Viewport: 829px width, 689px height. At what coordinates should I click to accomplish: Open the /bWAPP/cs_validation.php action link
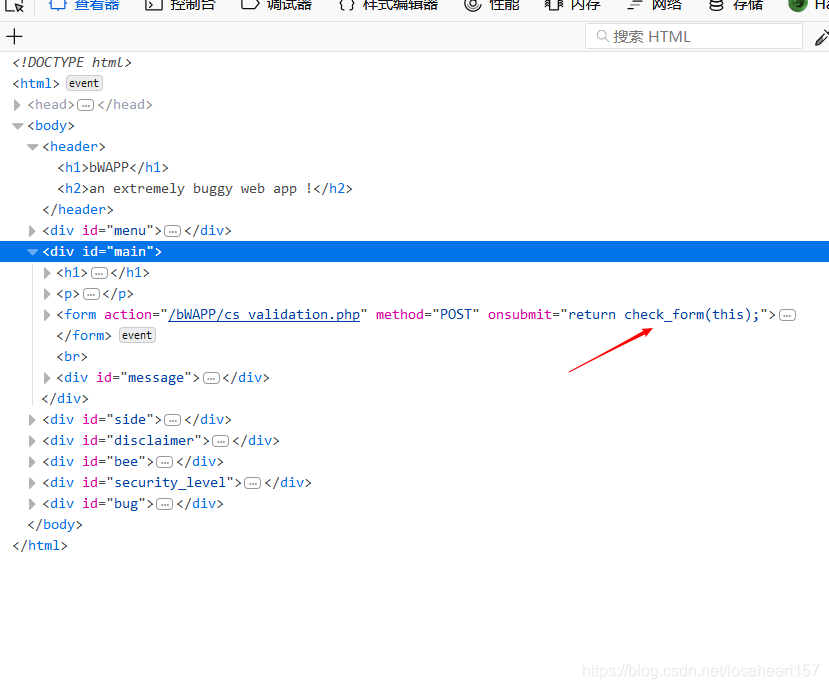point(264,315)
